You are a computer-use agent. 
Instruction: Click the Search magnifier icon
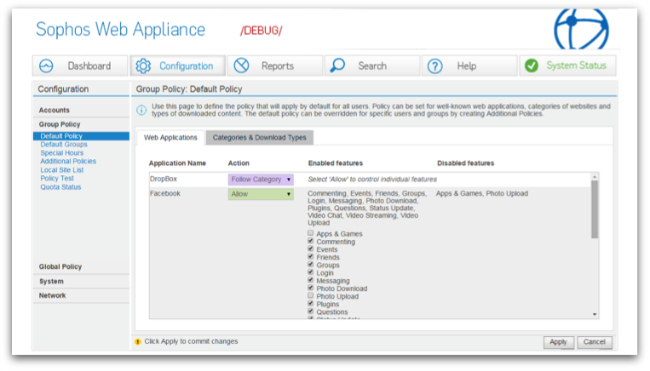337,65
